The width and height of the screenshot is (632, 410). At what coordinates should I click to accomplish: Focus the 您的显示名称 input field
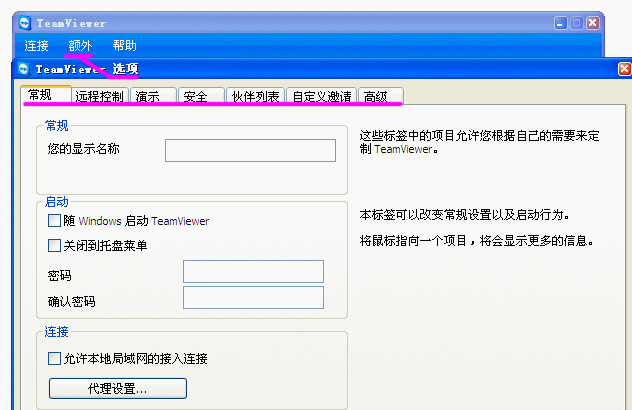pos(250,150)
